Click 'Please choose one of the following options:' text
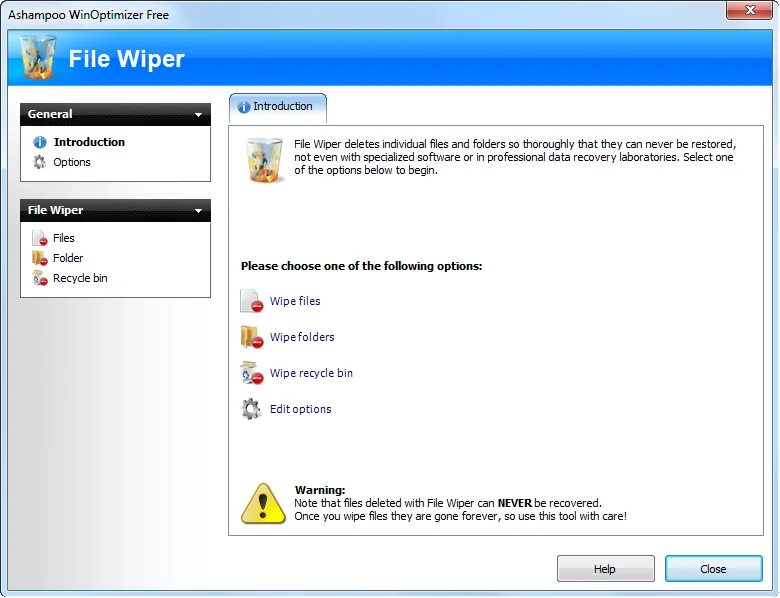The image size is (780, 598). 362,266
